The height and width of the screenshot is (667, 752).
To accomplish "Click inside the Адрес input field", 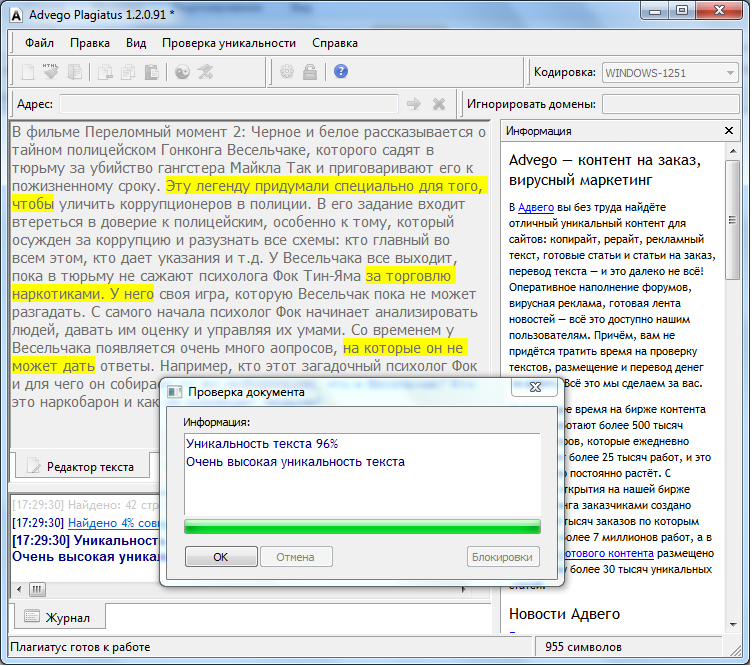I will coord(228,104).
